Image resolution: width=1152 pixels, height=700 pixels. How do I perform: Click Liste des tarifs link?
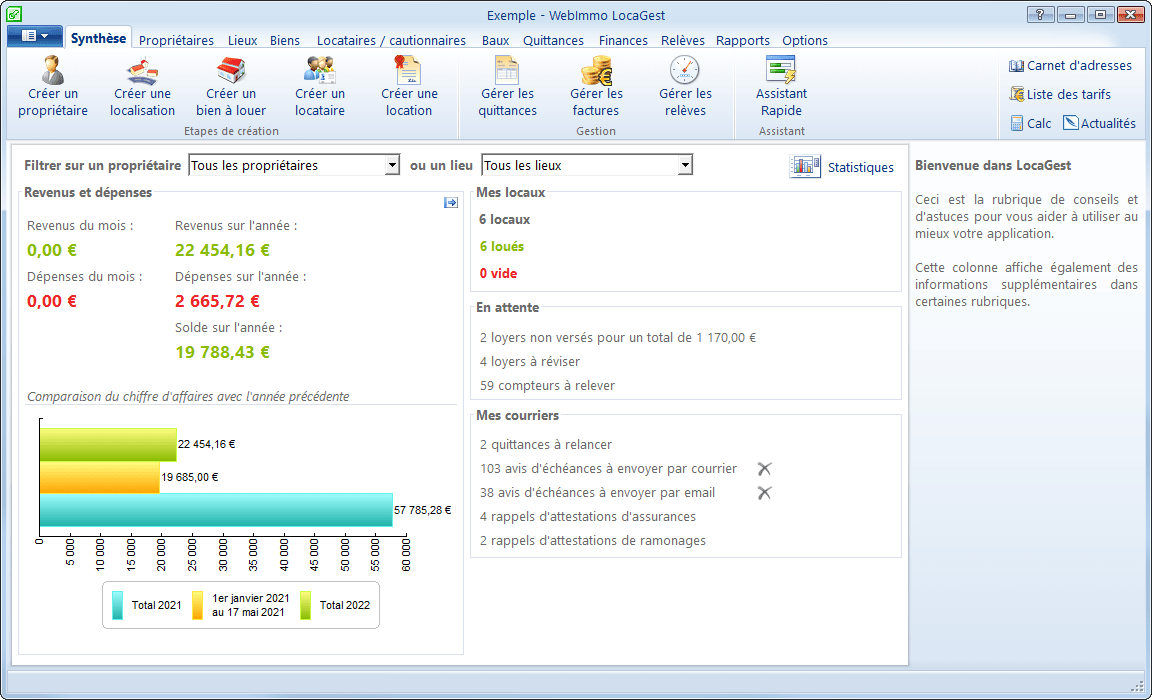(x=1060, y=95)
